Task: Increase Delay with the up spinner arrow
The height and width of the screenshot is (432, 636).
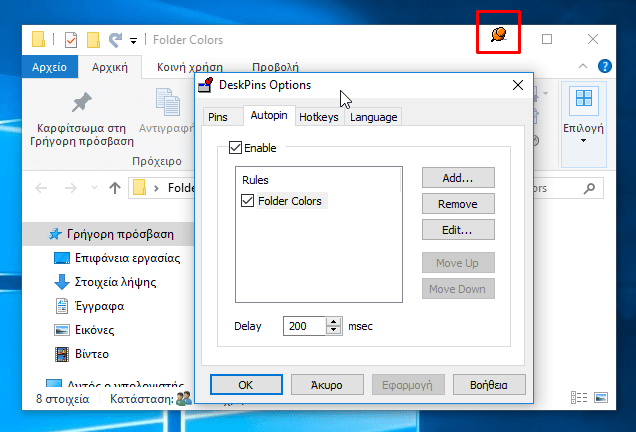Action: coord(333,321)
